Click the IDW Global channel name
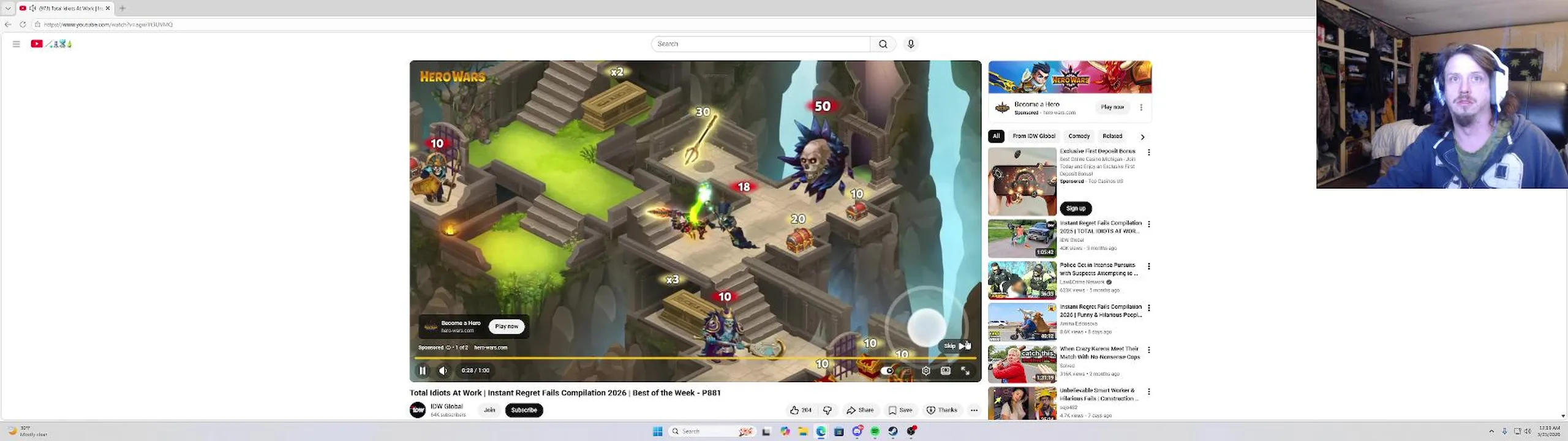Image resolution: width=1568 pixels, height=441 pixels. [x=447, y=407]
